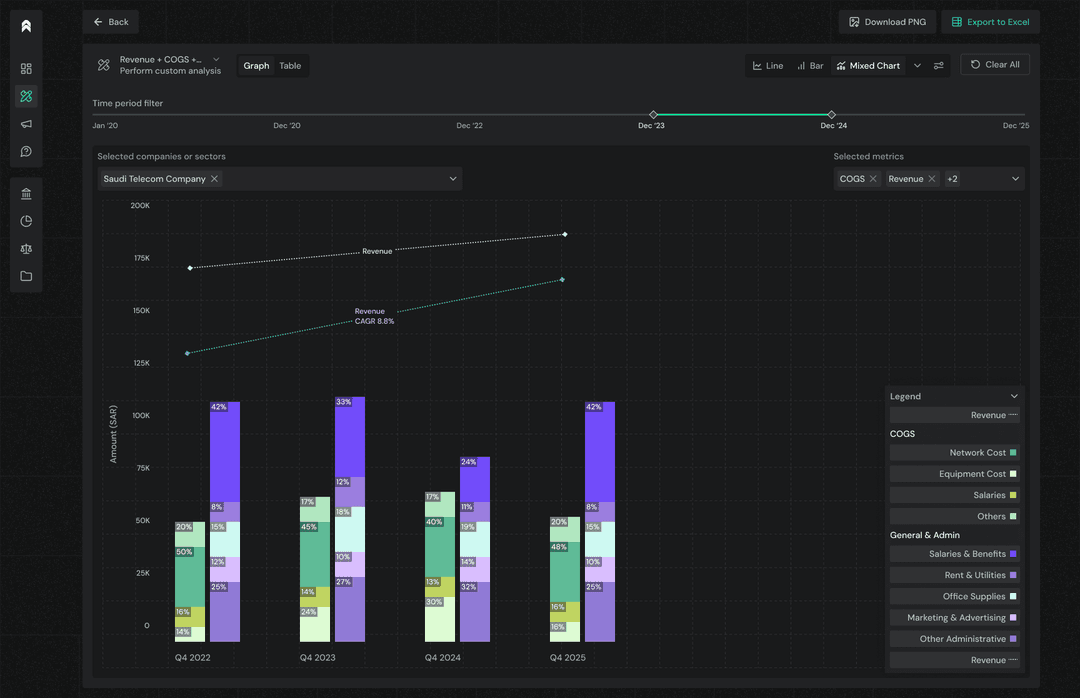
Task: Switch to the Table tab
Action: [290, 66]
